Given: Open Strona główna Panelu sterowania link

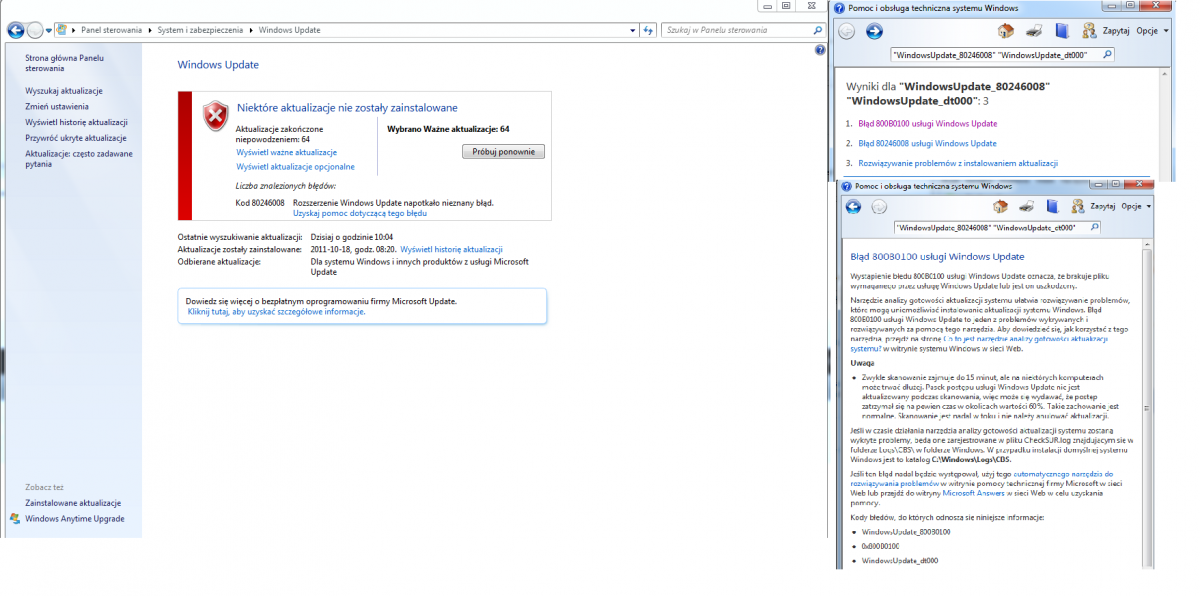Looking at the screenshot, I should click(x=64, y=63).
